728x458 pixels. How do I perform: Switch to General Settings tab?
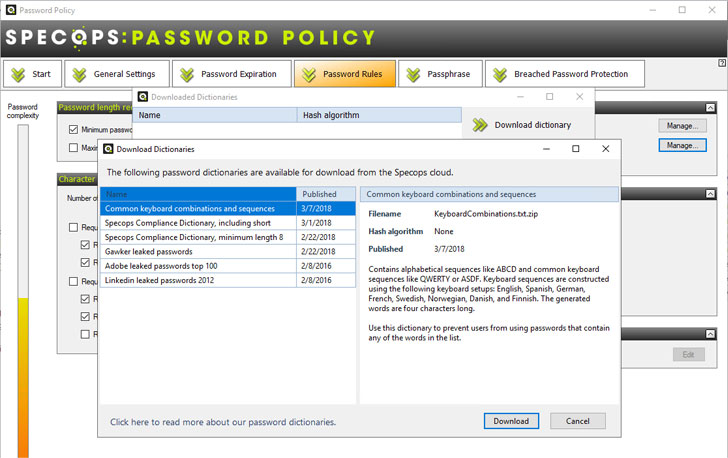click(x=117, y=74)
